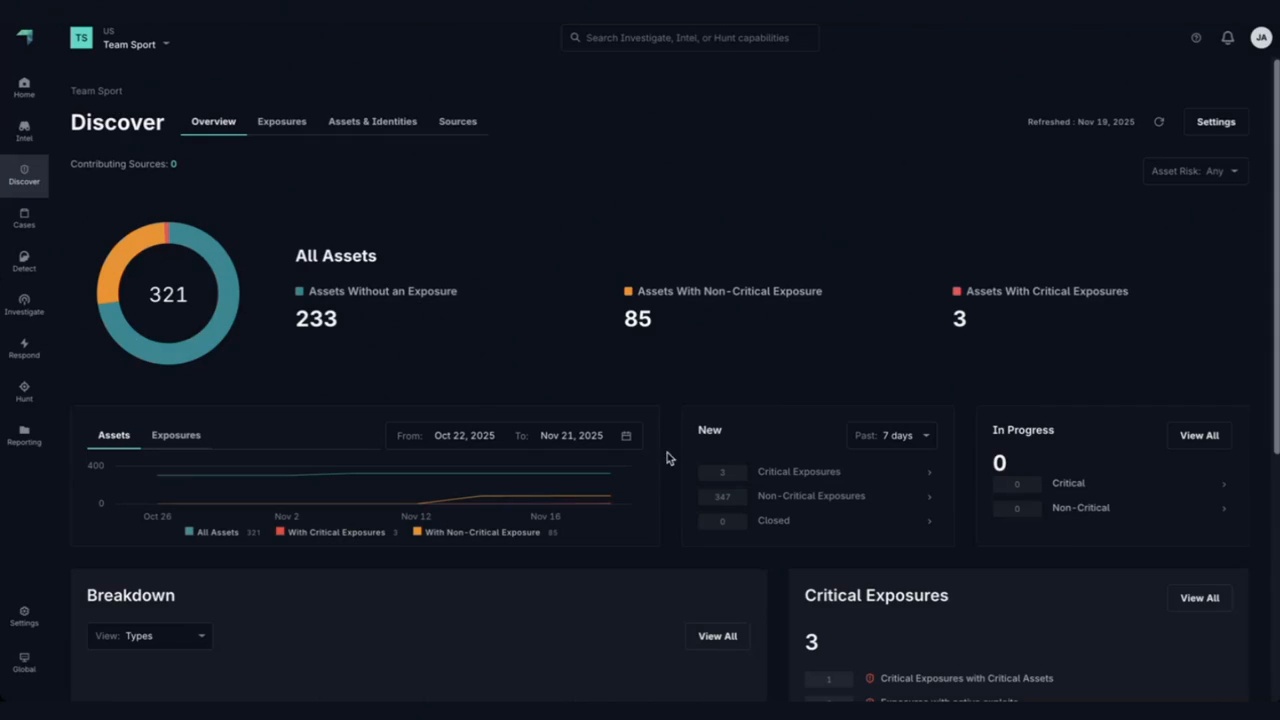The height and width of the screenshot is (720, 1280).
Task: Click the search magnifier icon
Action: click(x=575, y=38)
